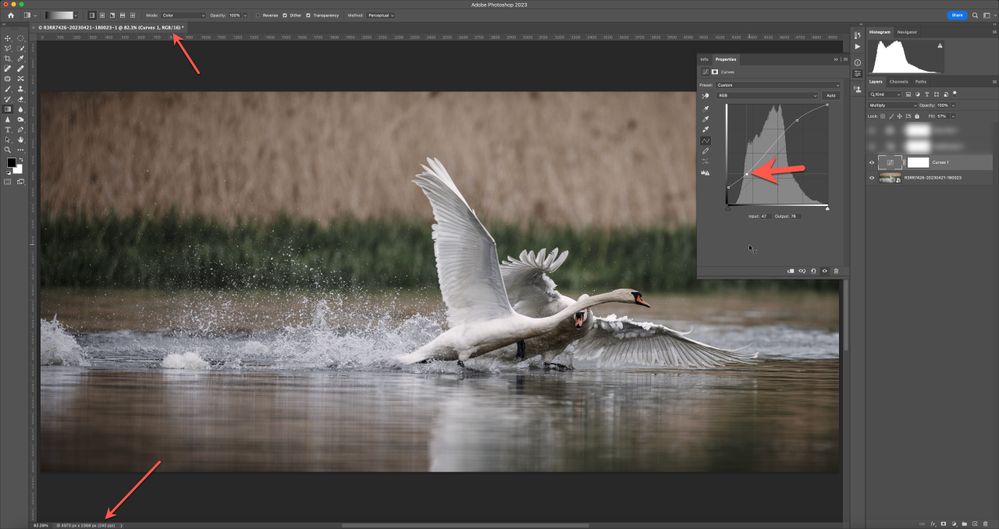Toggle the Dither checkbox
The image size is (999, 529).
tap(285, 16)
